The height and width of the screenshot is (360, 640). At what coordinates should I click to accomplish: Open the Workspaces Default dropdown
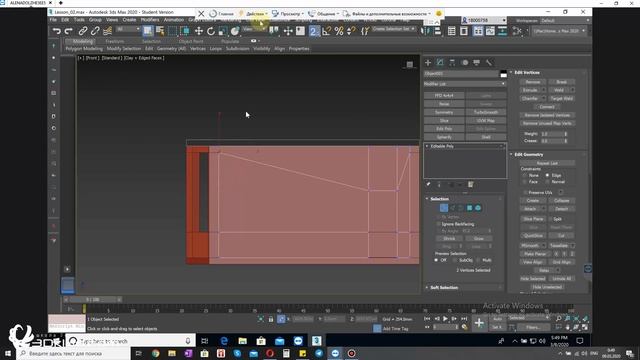click(564, 20)
